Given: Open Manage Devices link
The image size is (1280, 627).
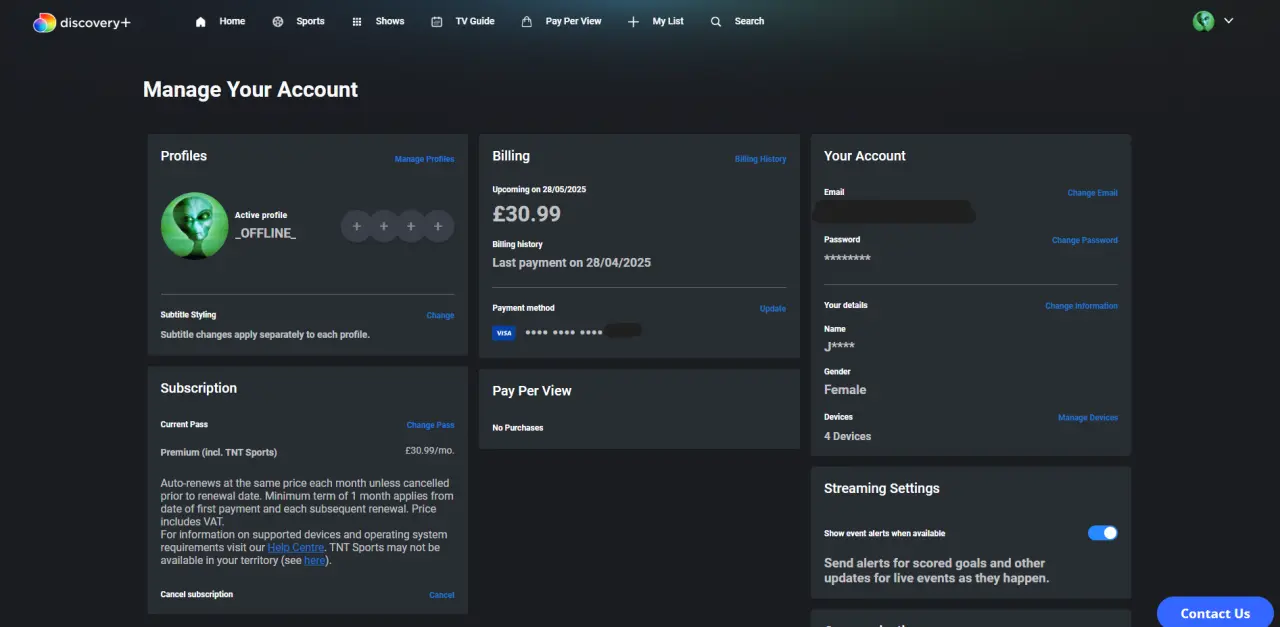Looking at the screenshot, I should [1088, 418].
